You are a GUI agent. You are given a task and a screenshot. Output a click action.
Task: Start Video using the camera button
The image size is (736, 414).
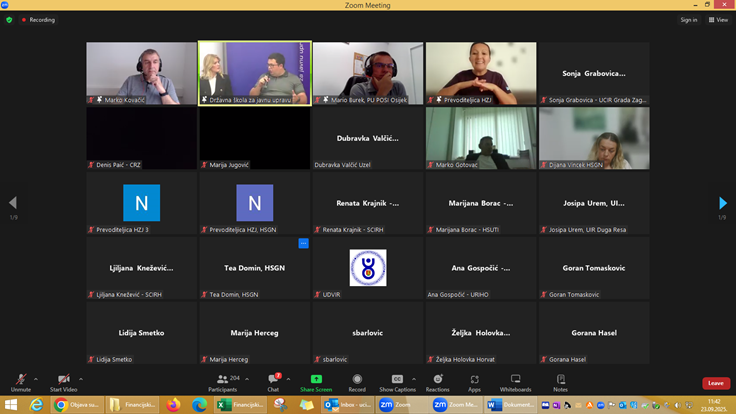click(63, 380)
